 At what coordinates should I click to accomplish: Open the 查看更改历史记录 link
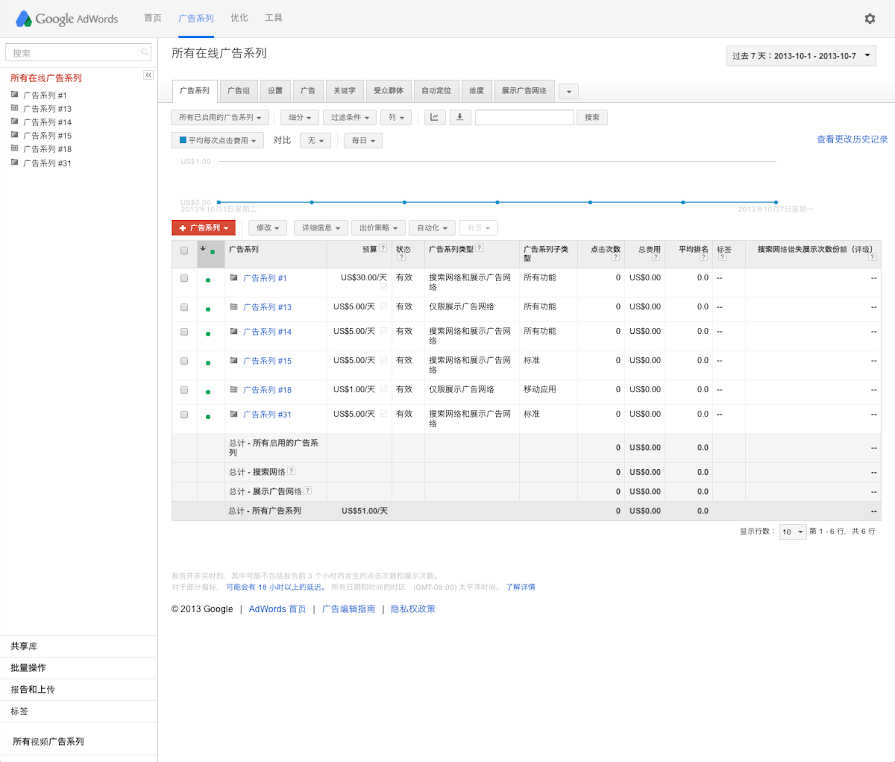click(x=852, y=140)
